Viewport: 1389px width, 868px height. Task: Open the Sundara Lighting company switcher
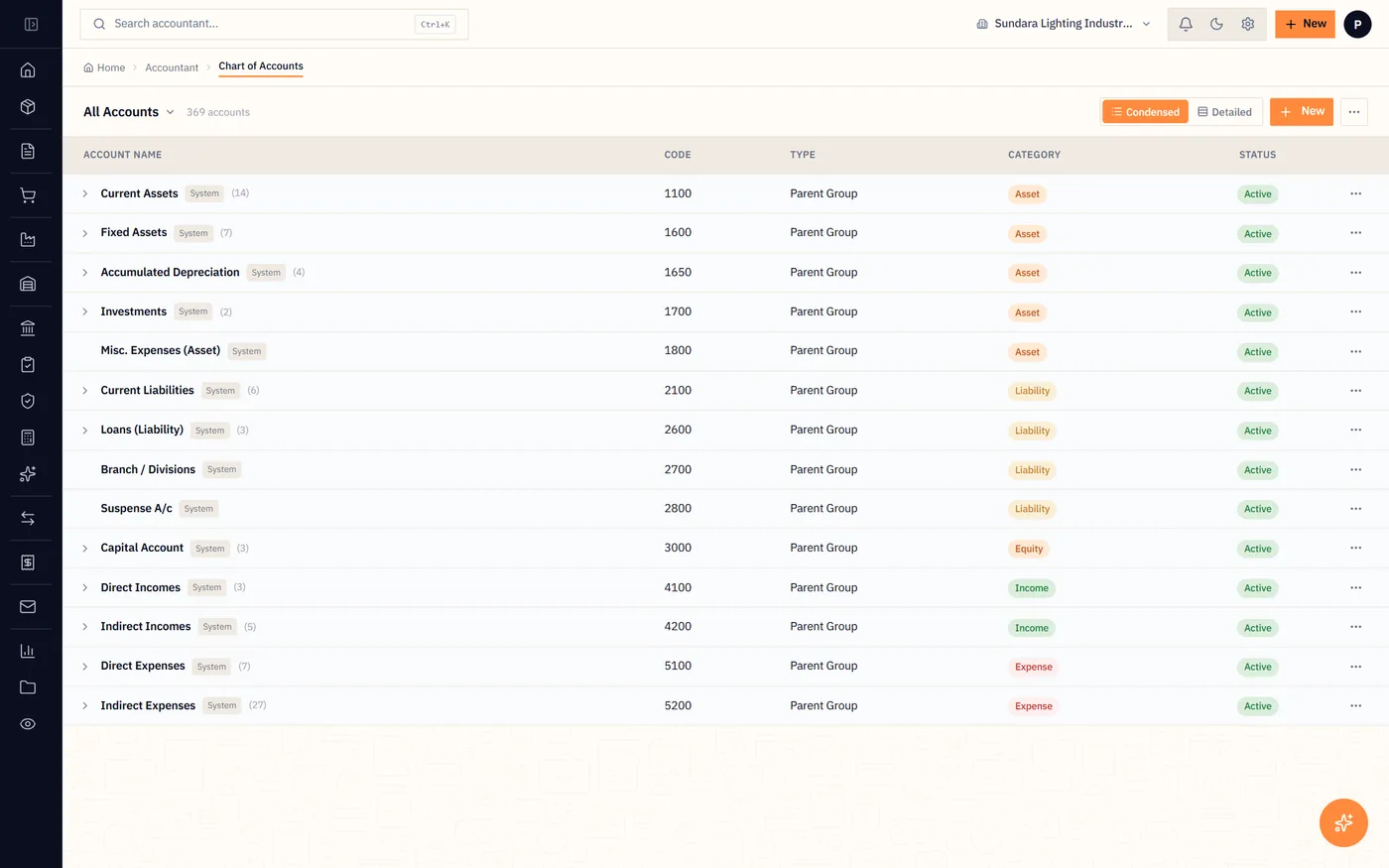(1064, 24)
